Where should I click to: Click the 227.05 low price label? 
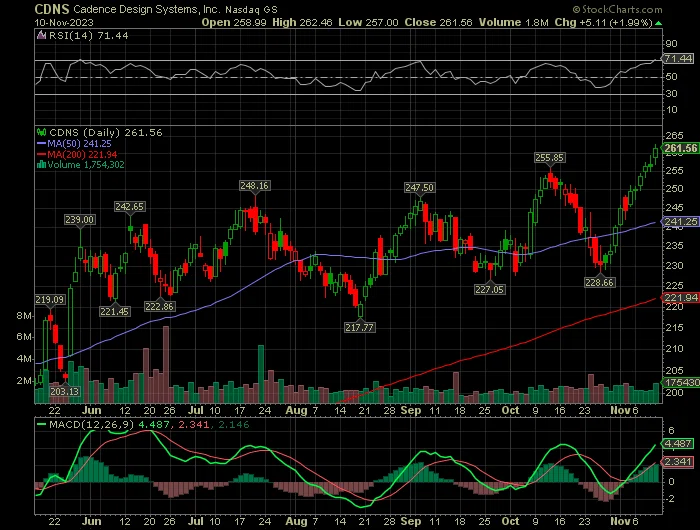pyautogui.click(x=489, y=289)
